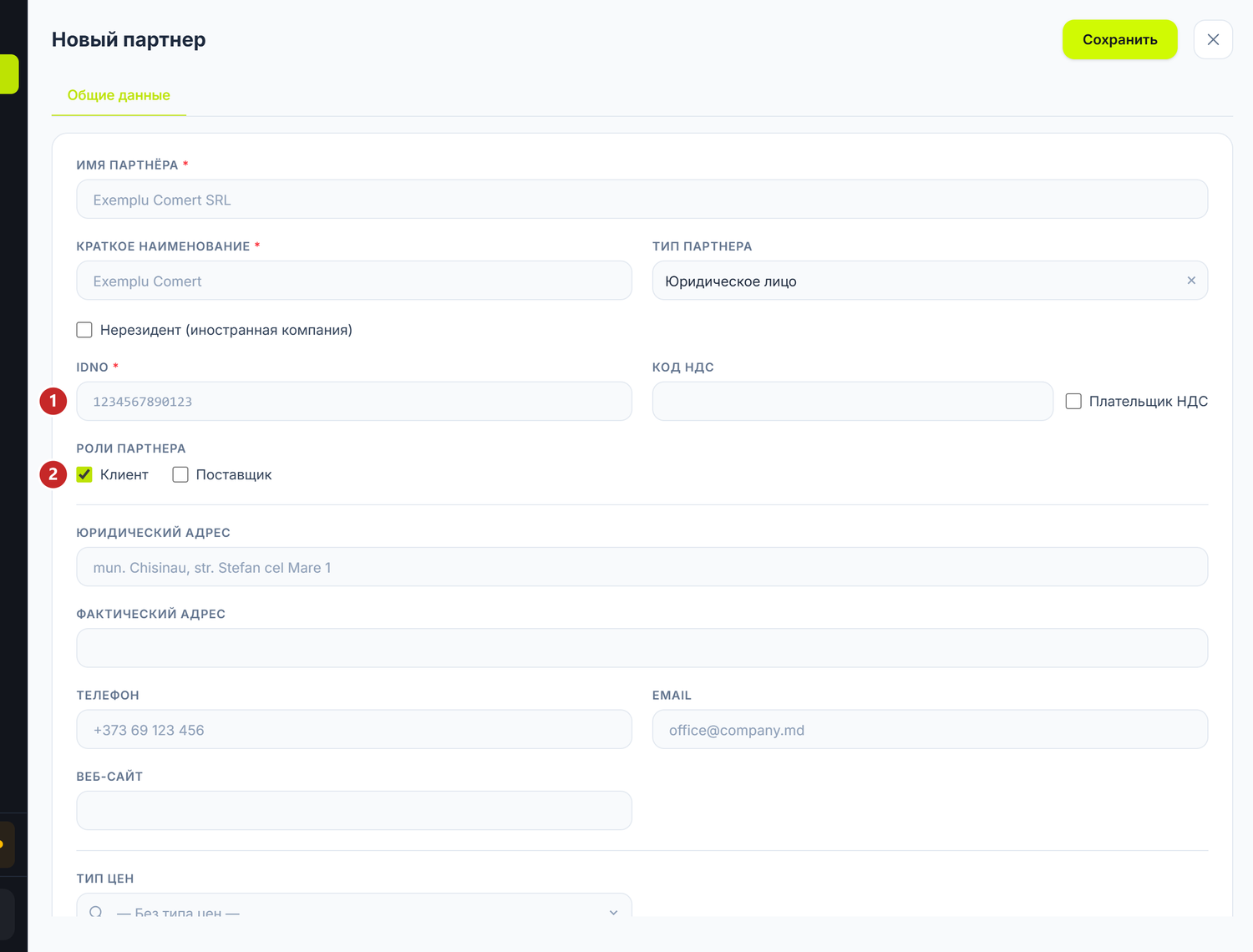
Task: Click the Поставщик label text
Action: click(x=234, y=474)
